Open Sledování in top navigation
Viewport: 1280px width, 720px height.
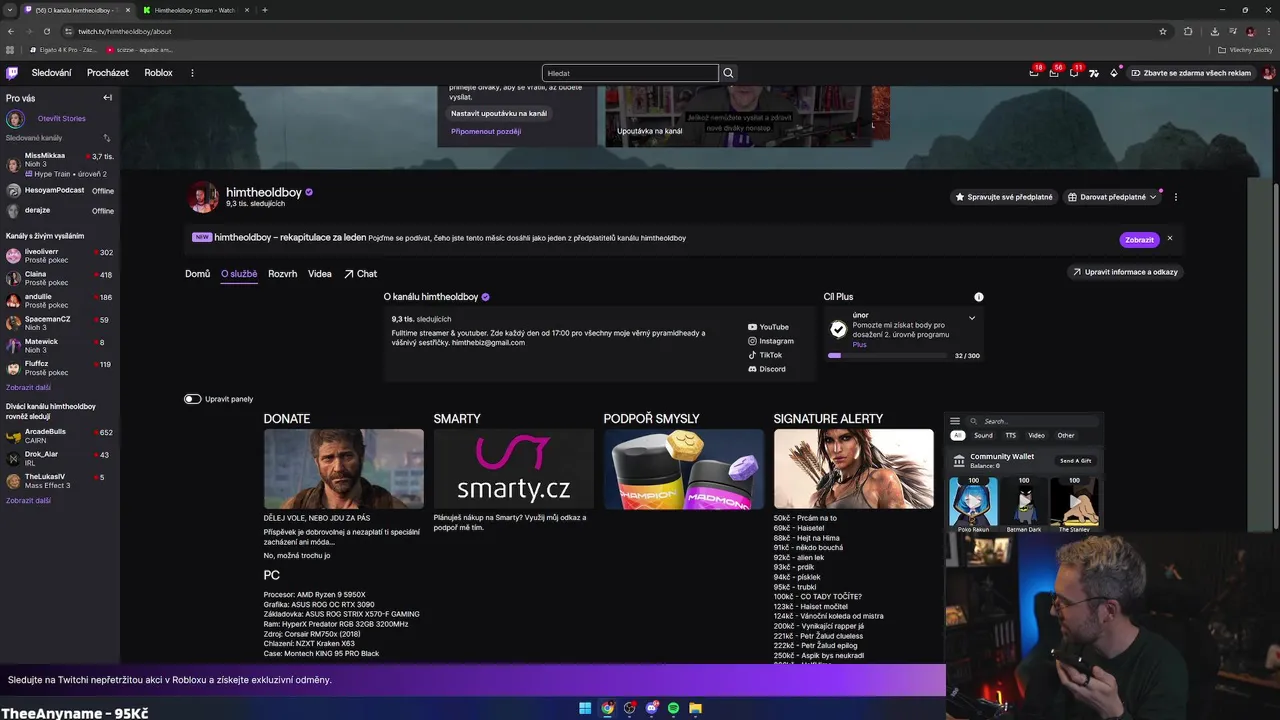point(51,73)
